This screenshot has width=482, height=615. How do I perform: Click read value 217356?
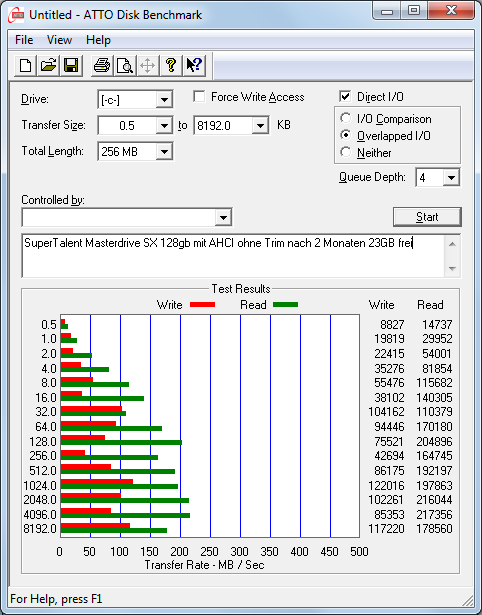click(434, 515)
